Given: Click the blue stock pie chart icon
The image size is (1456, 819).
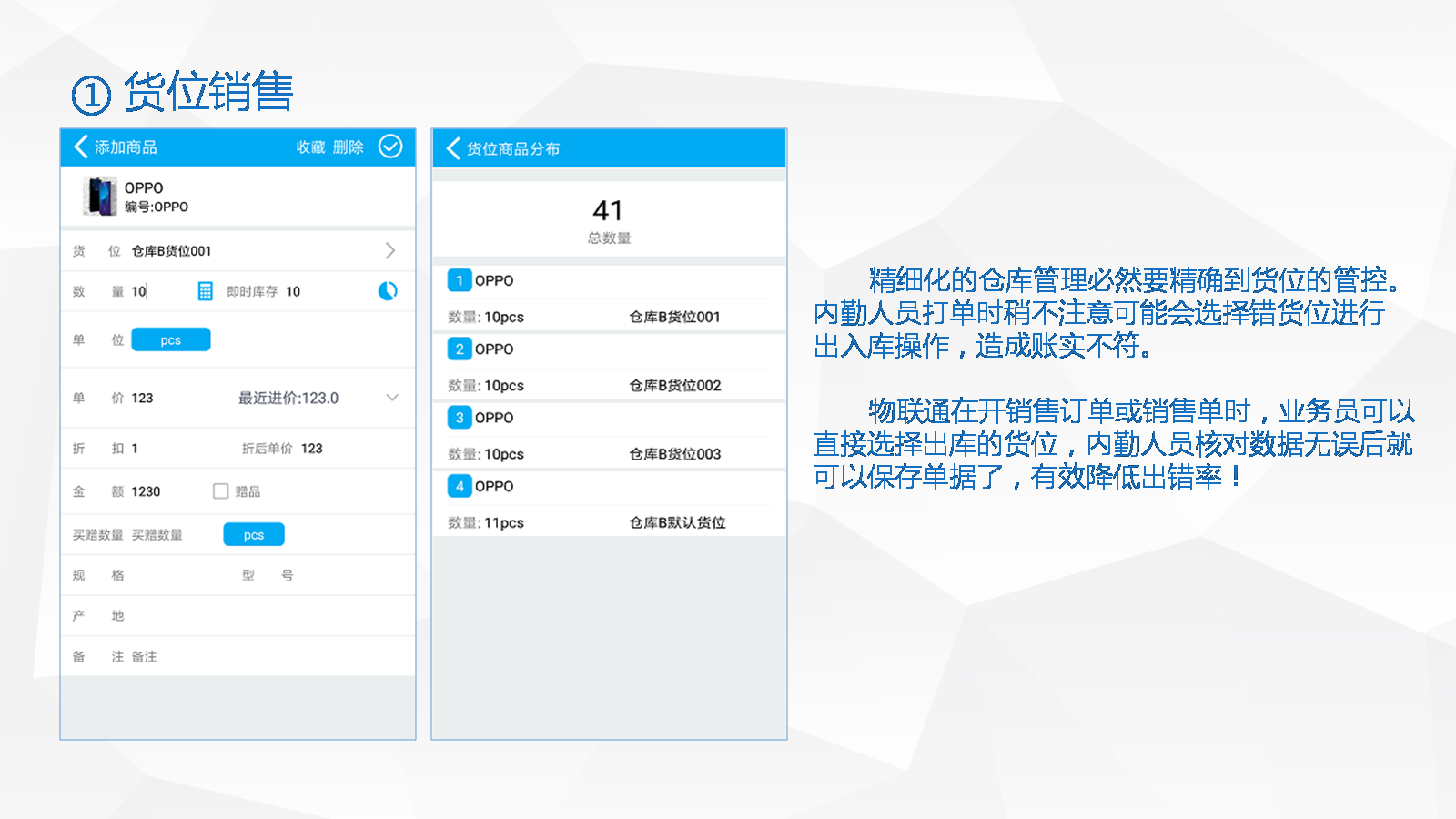Looking at the screenshot, I should tap(388, 291).
